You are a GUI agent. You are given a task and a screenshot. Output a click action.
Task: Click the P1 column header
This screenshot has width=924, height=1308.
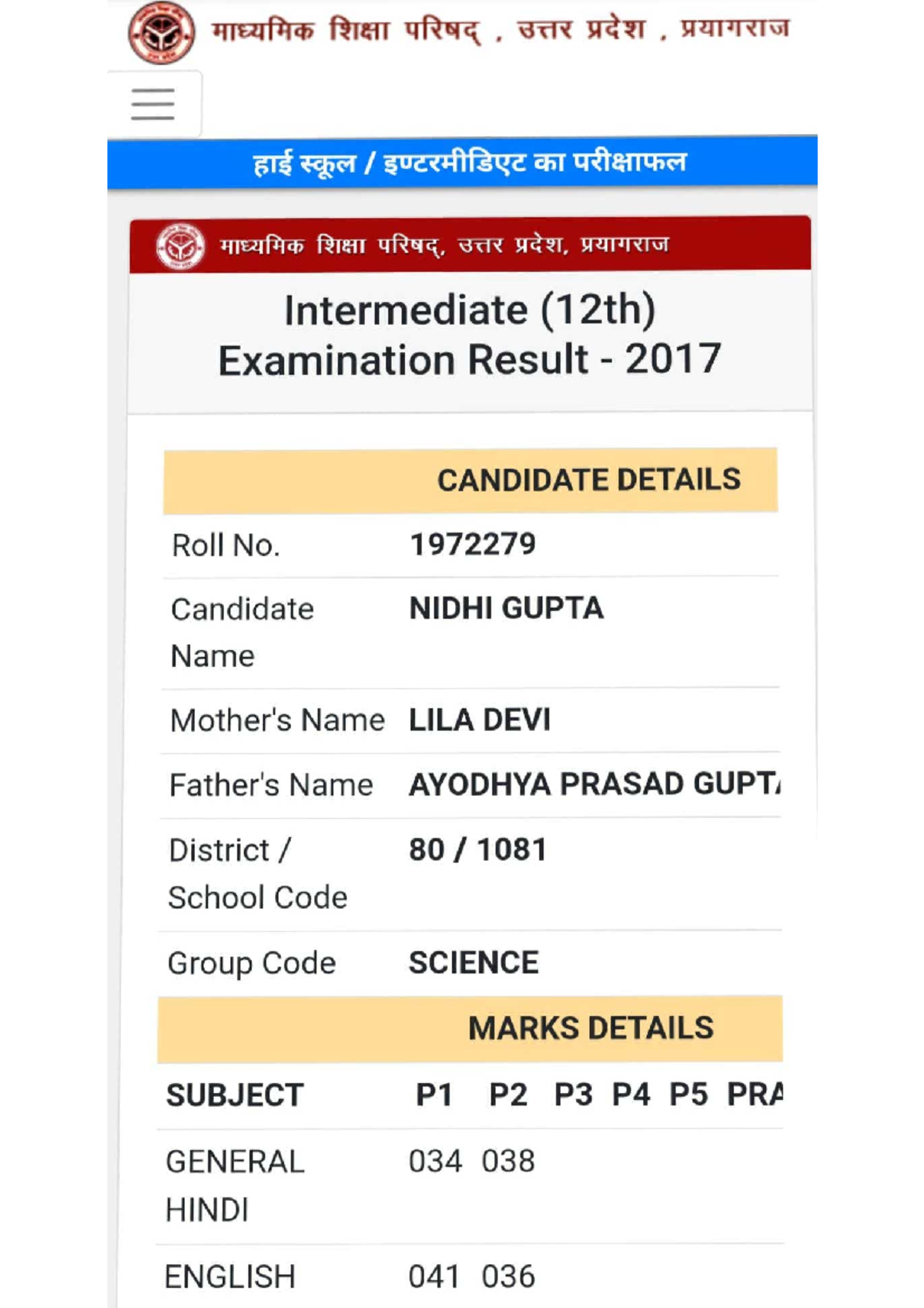(x=434, y=1095)
